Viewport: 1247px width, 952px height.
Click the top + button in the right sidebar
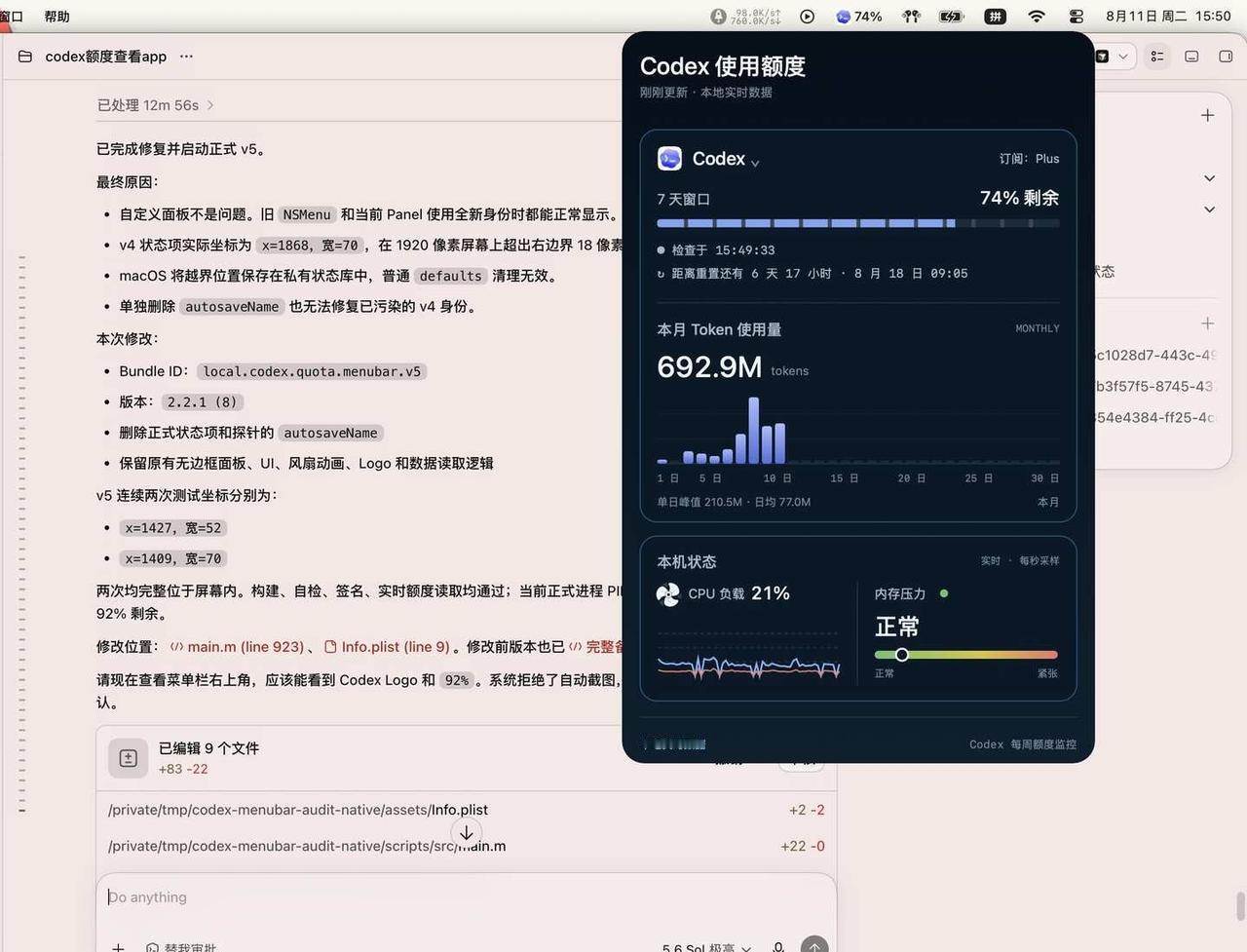click(1208, 115)
